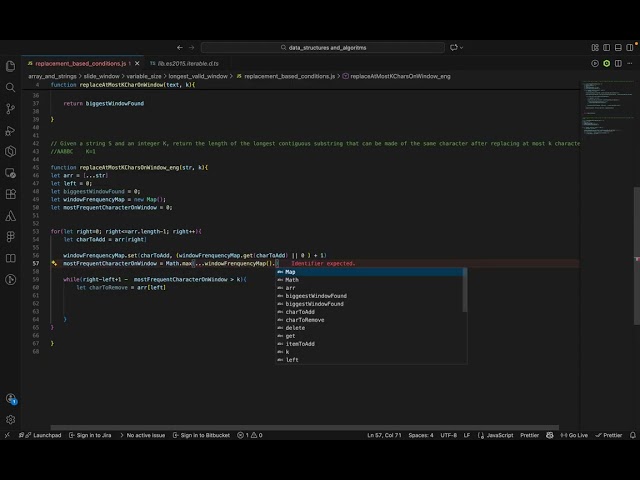Toggle the bottom panel layout icon
640x480 pixels.
tap(618, 48)
